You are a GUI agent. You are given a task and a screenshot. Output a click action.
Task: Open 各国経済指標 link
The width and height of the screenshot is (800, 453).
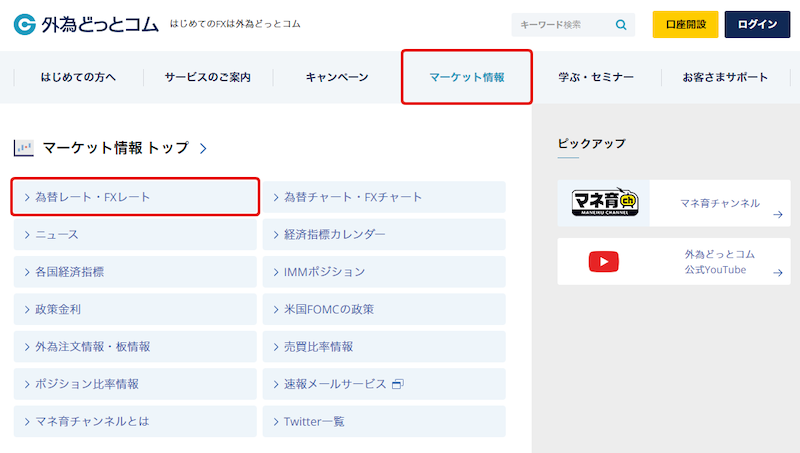tap(135, 272)
